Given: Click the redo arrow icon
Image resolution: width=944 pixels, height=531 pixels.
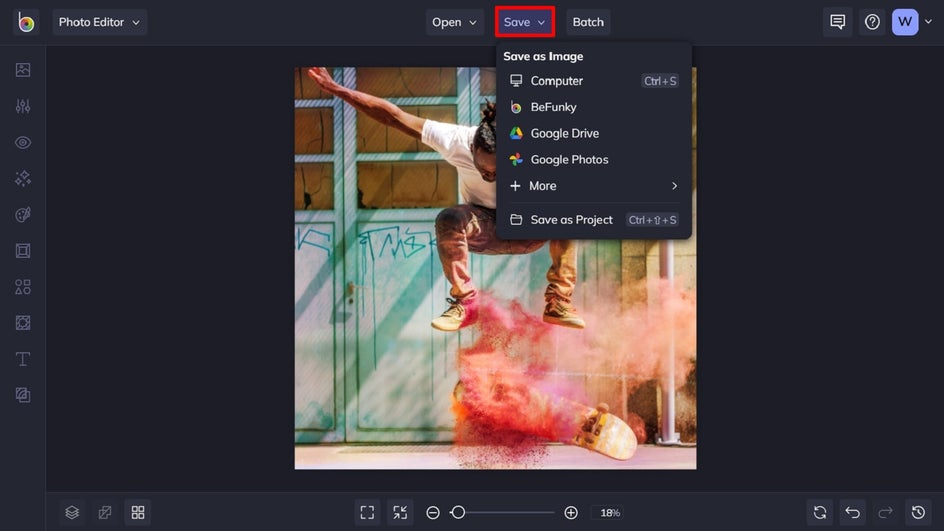Looking at the screenshot, I should (x=886, y=512).
